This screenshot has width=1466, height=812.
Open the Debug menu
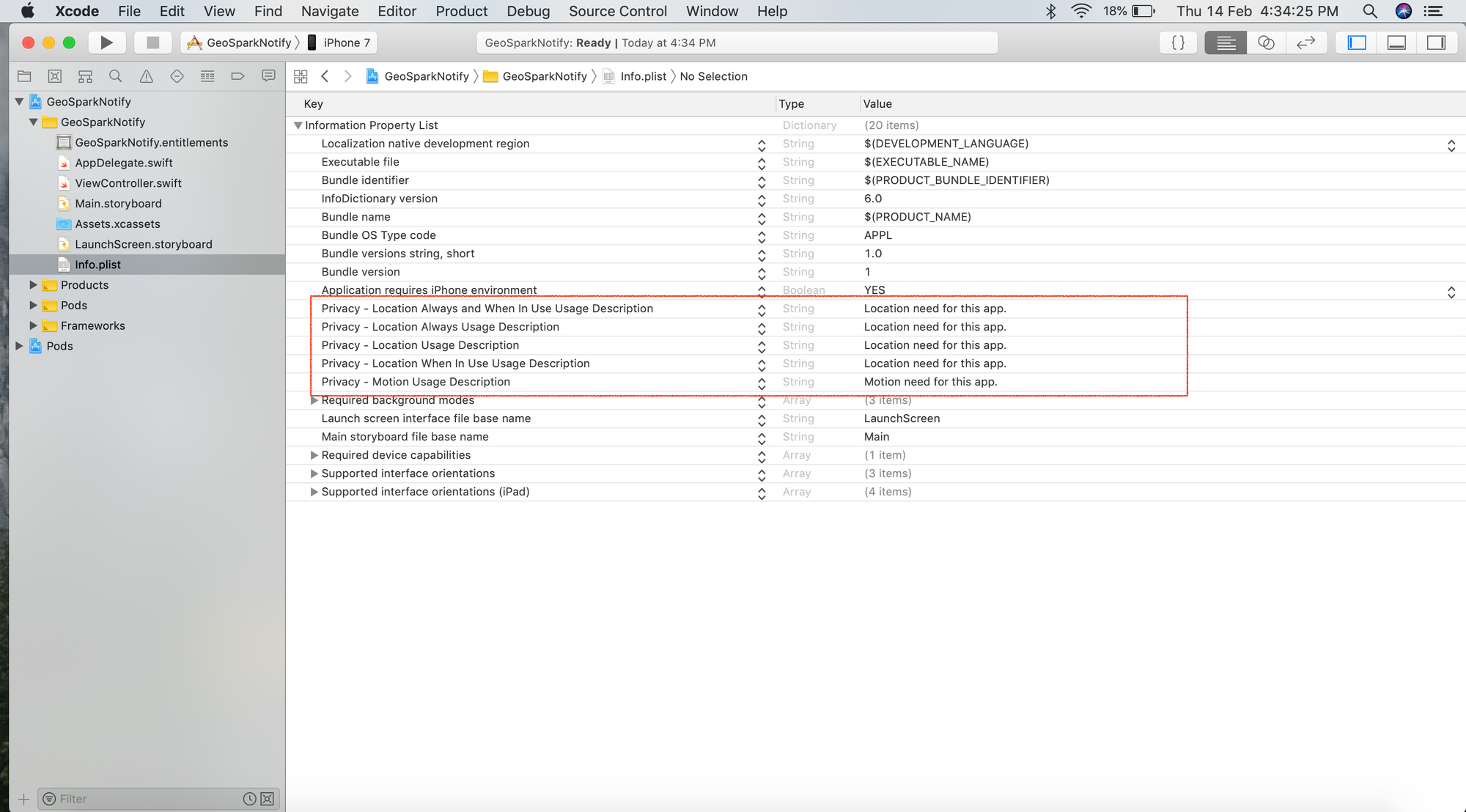528,11
